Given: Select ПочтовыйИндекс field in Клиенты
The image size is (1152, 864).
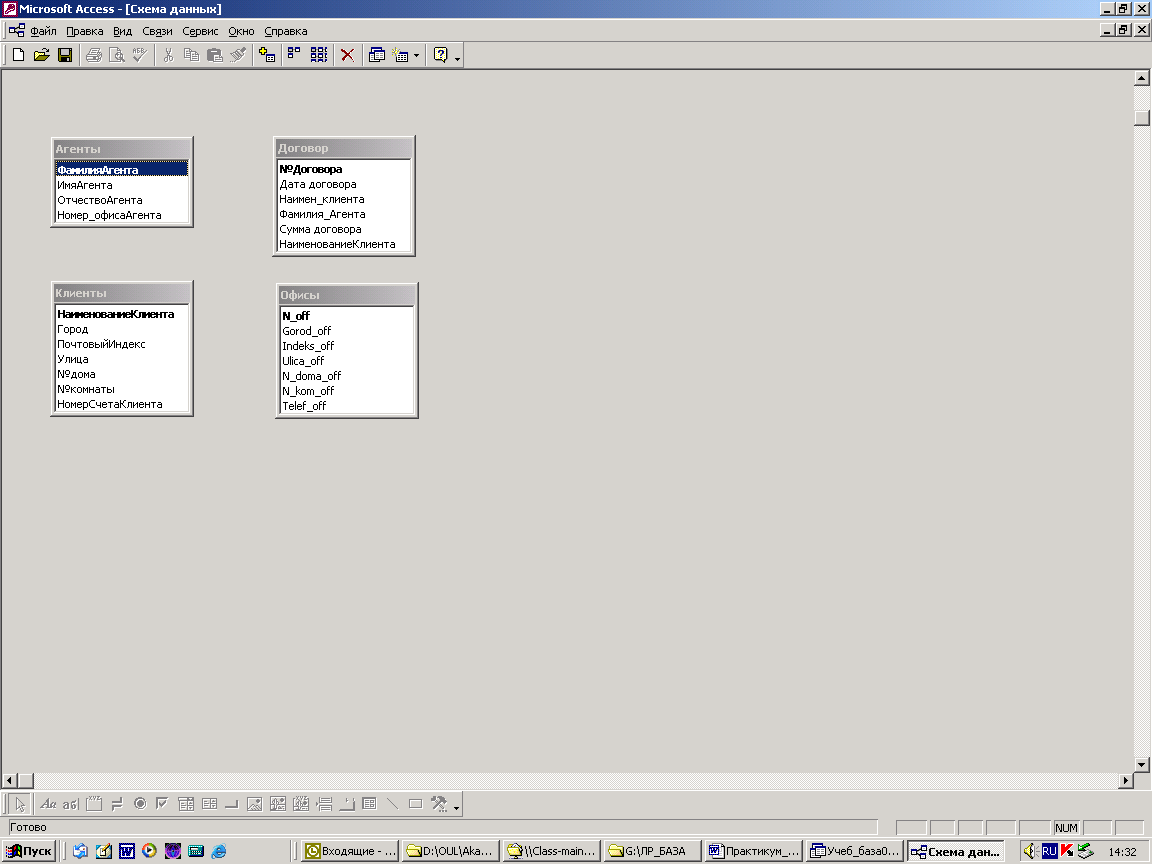Looking at the screenshot, I should (122, 344).
